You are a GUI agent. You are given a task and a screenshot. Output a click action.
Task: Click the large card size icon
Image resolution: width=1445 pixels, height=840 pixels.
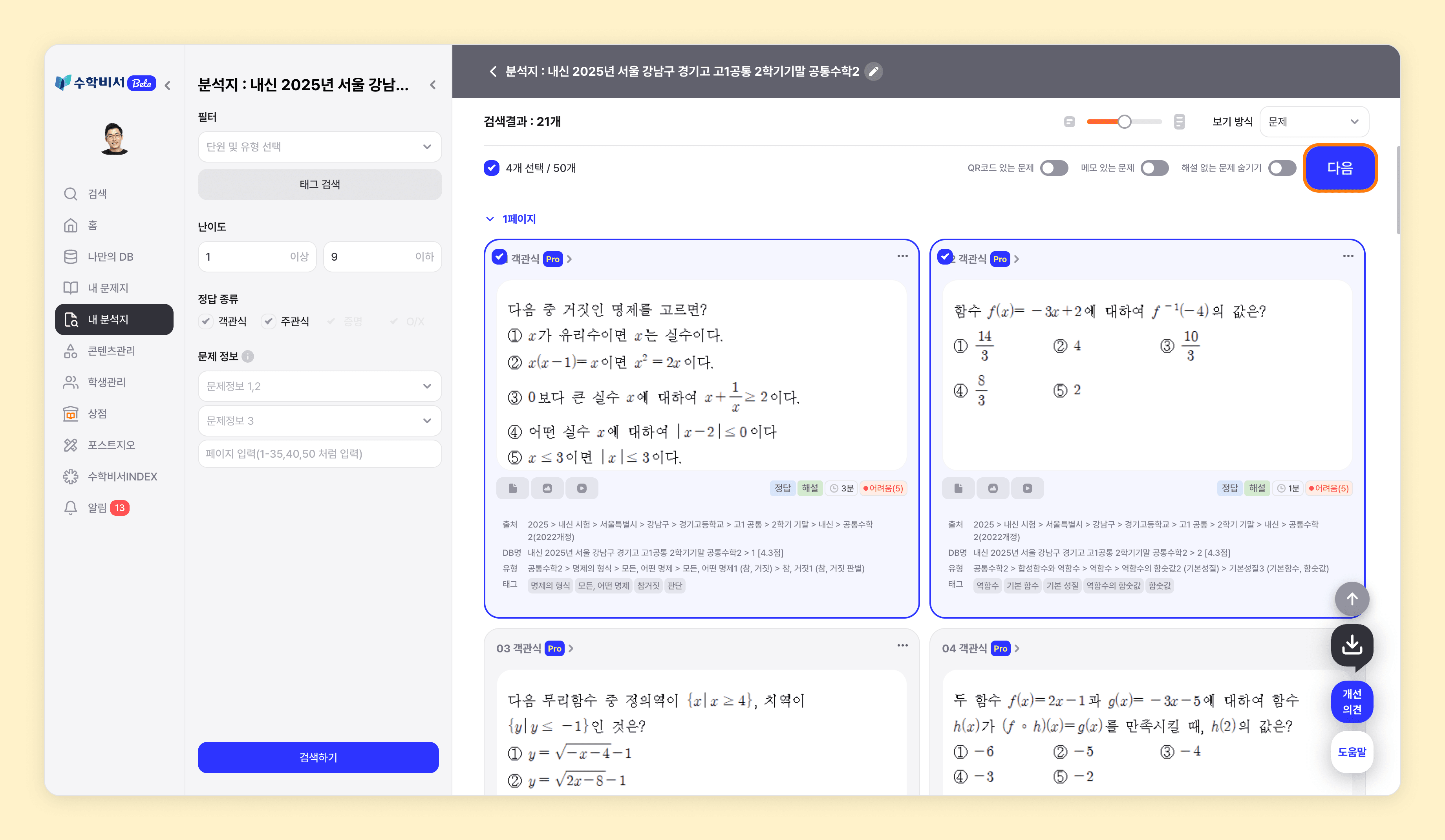pos(1180,122)
